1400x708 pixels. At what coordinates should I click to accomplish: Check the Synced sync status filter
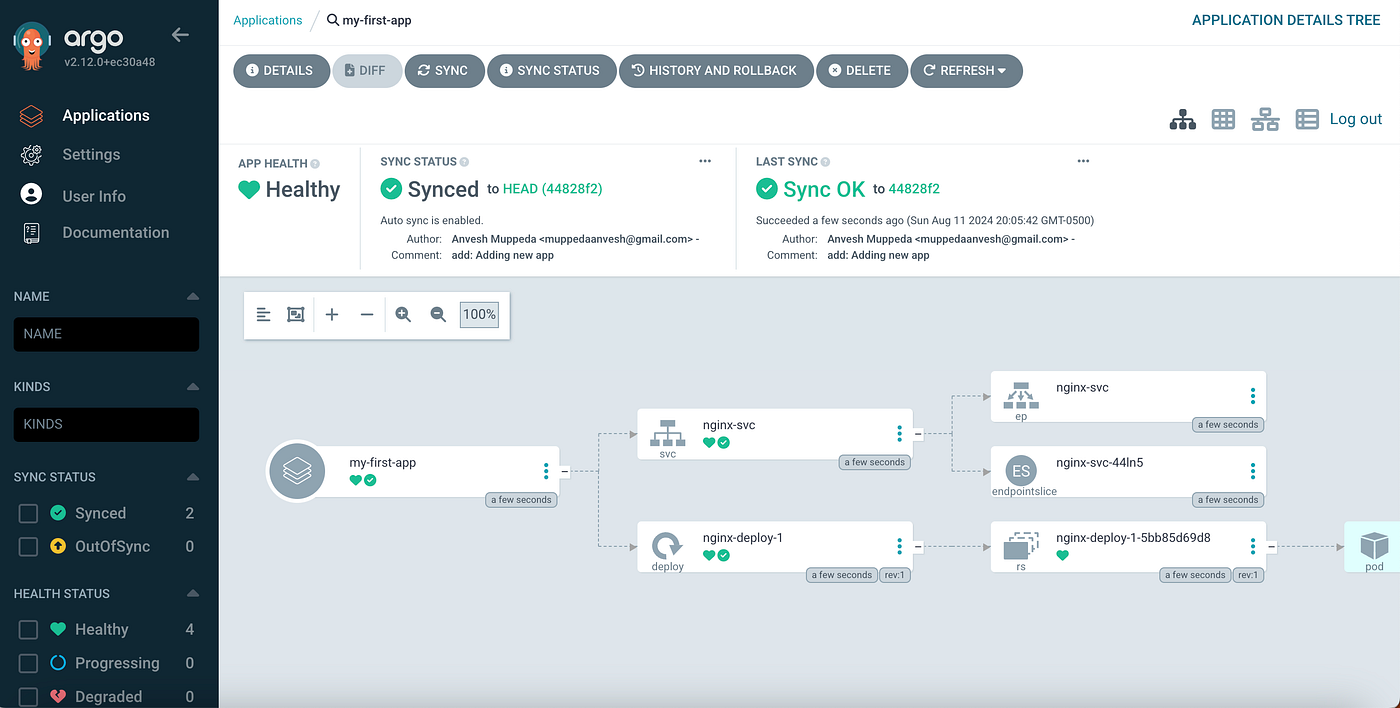[x=30, y=512]
